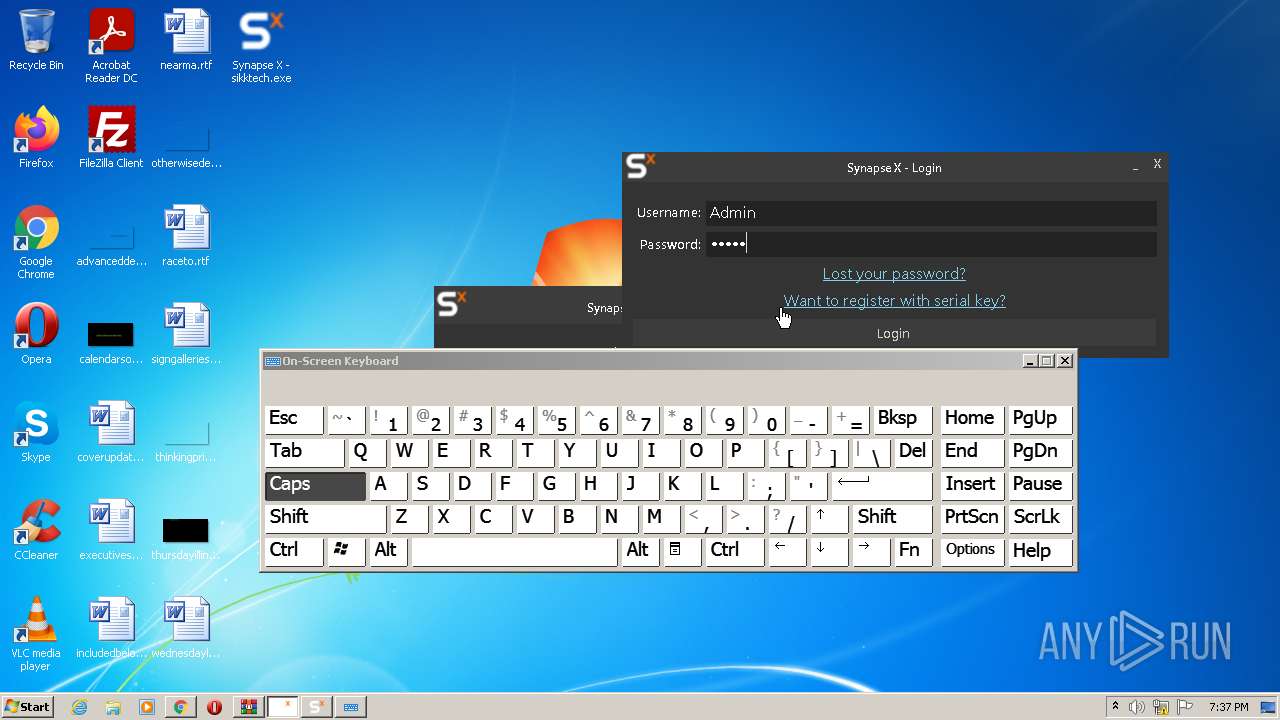Click the Del key on On-Screen Keyboard
This screenshot has height=720, width=1280.
click(x=912, y=452)
